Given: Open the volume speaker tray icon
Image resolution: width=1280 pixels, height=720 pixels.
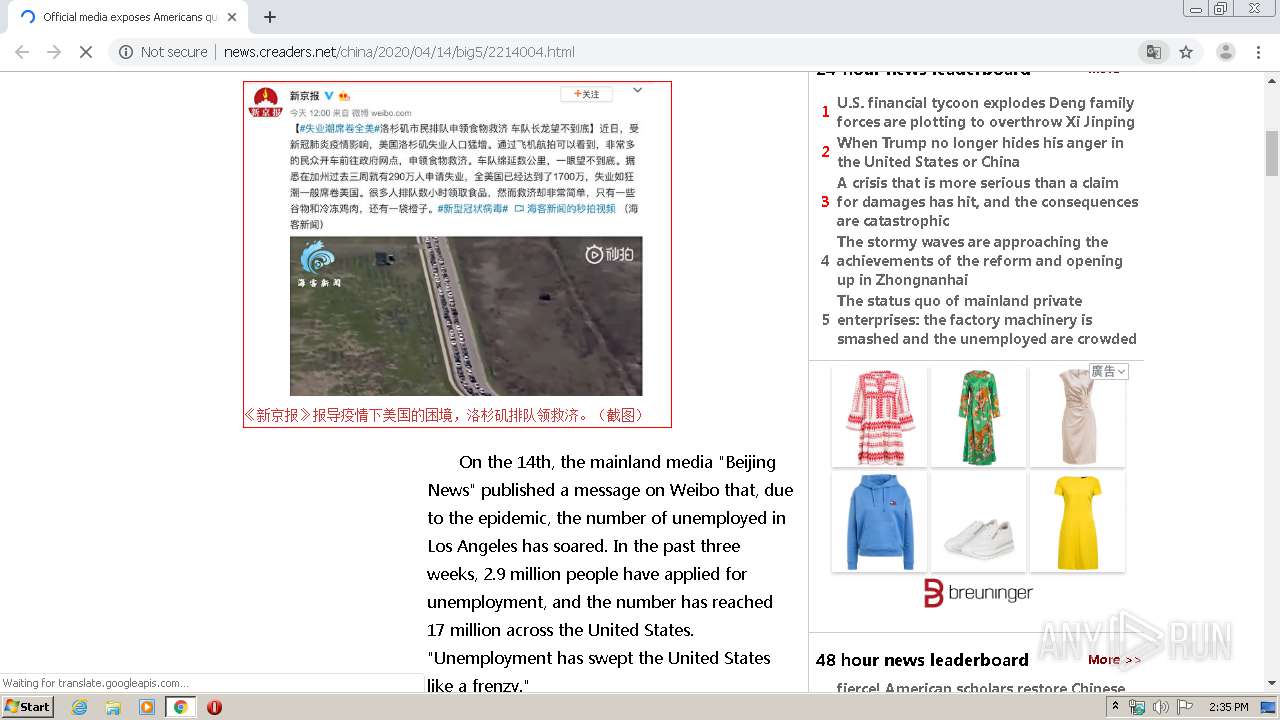Looking at the screenshot, I should pos(1160,707).
